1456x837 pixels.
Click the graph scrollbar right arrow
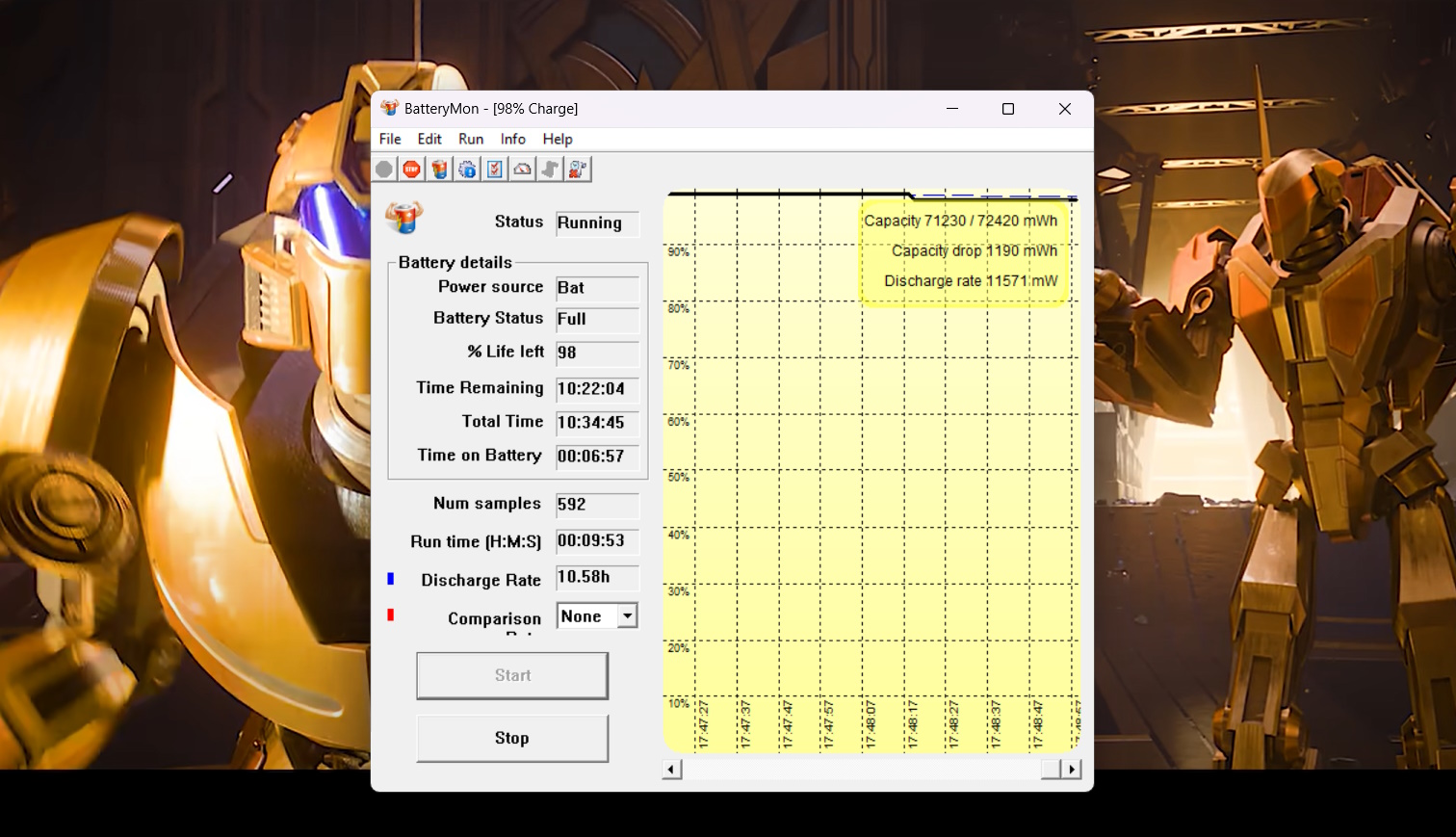[1071, 769]
